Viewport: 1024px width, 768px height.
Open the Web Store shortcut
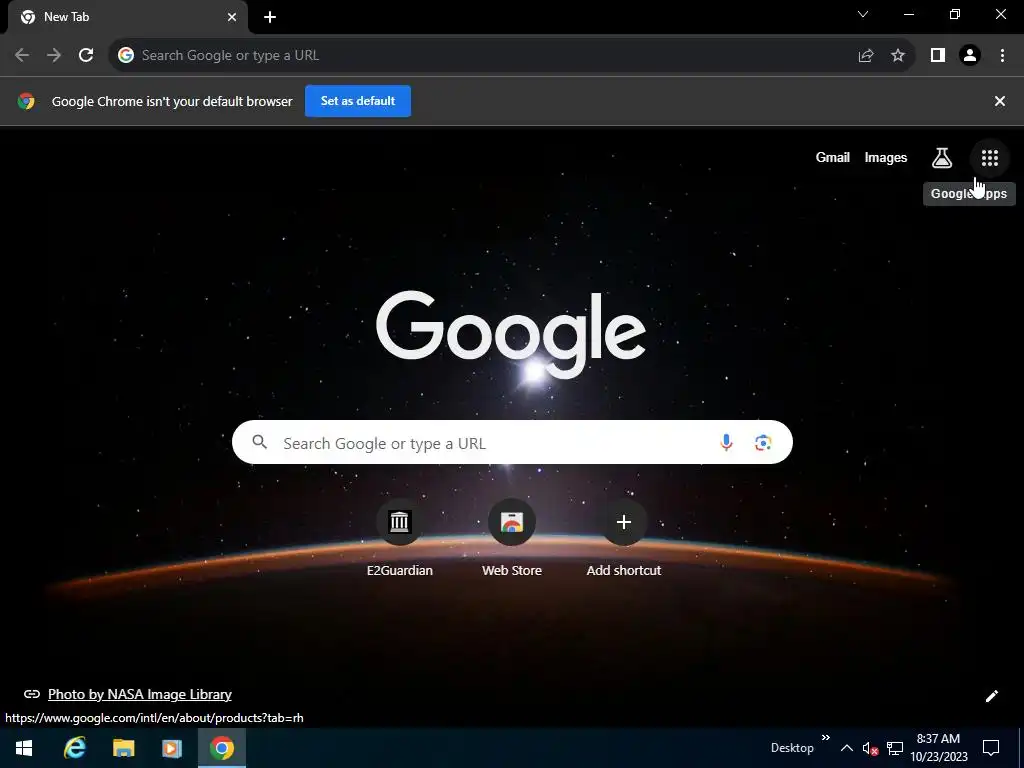[511, 539]
